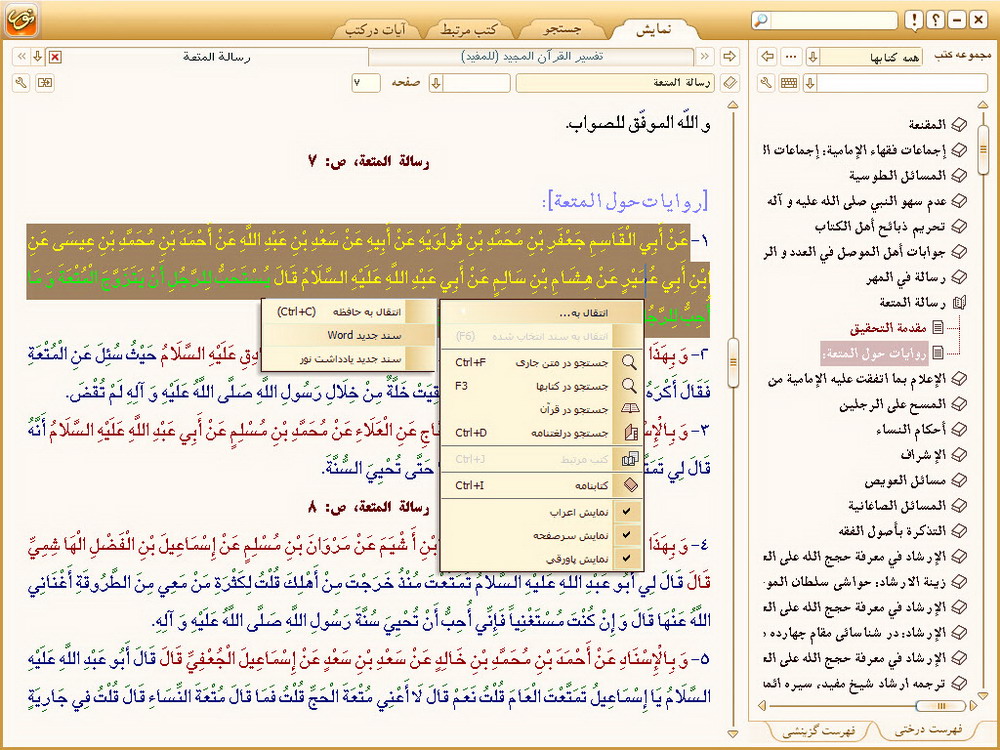Viewport: 1000px width, 750px height.
Task: Open help with the question mark button
Action: coord(935,20)
